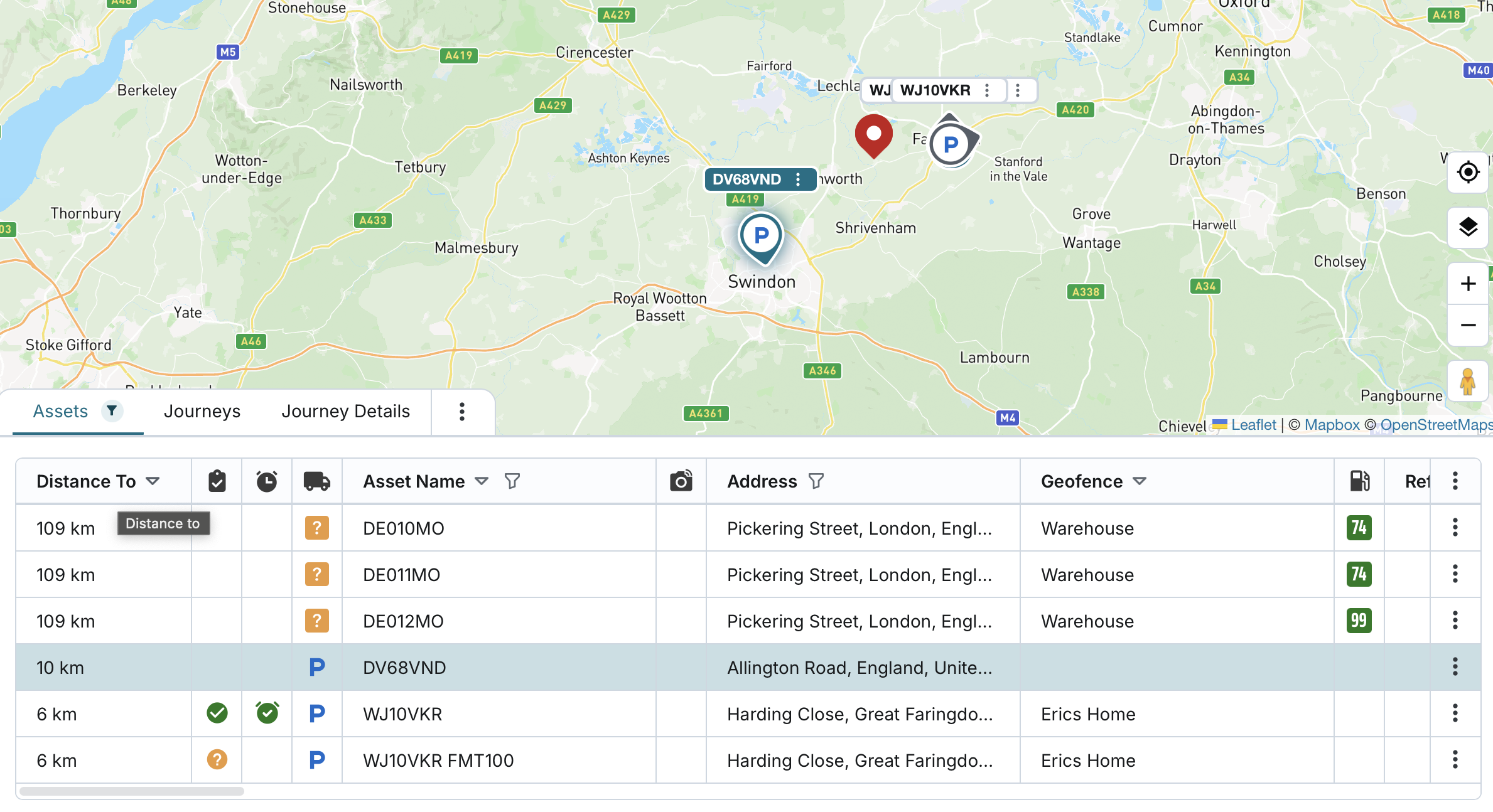Toggle the Assets tab filter icon
This screenshot has height=812, width=1493.
[x=112, y=411]
